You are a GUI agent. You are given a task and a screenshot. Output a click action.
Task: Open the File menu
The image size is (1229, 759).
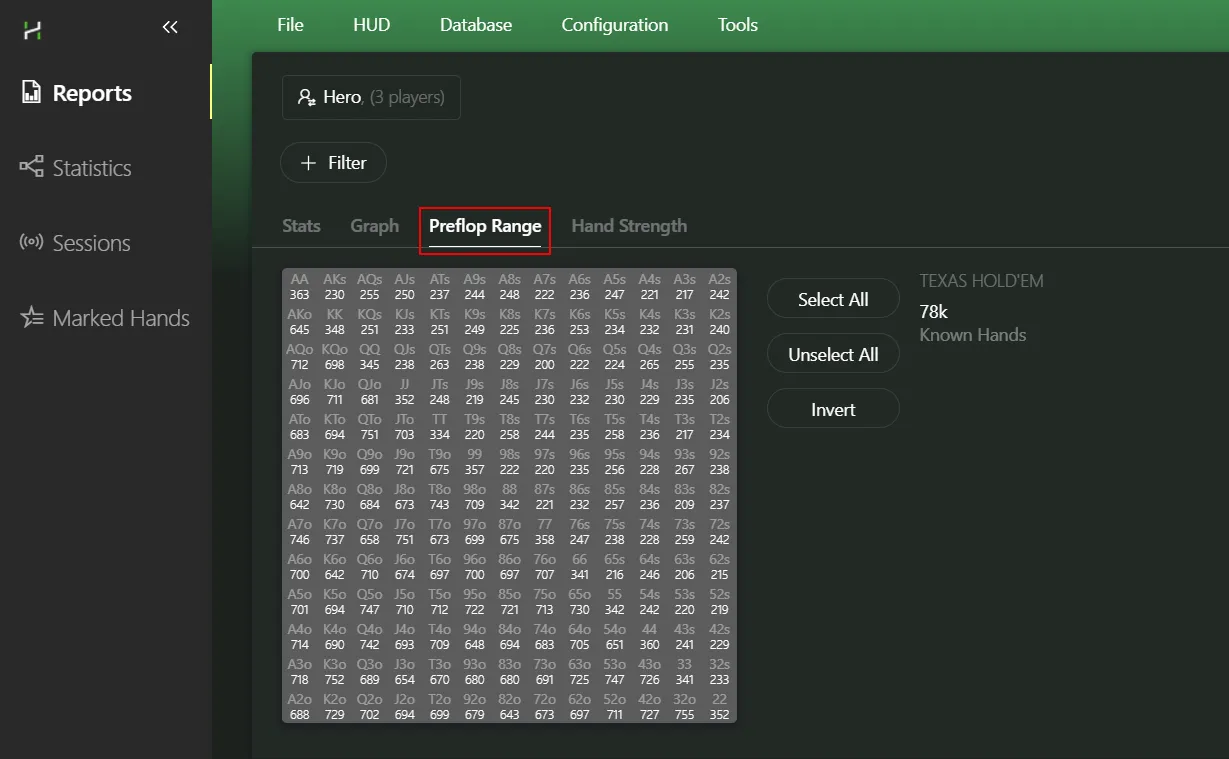(x=290, y=25)
